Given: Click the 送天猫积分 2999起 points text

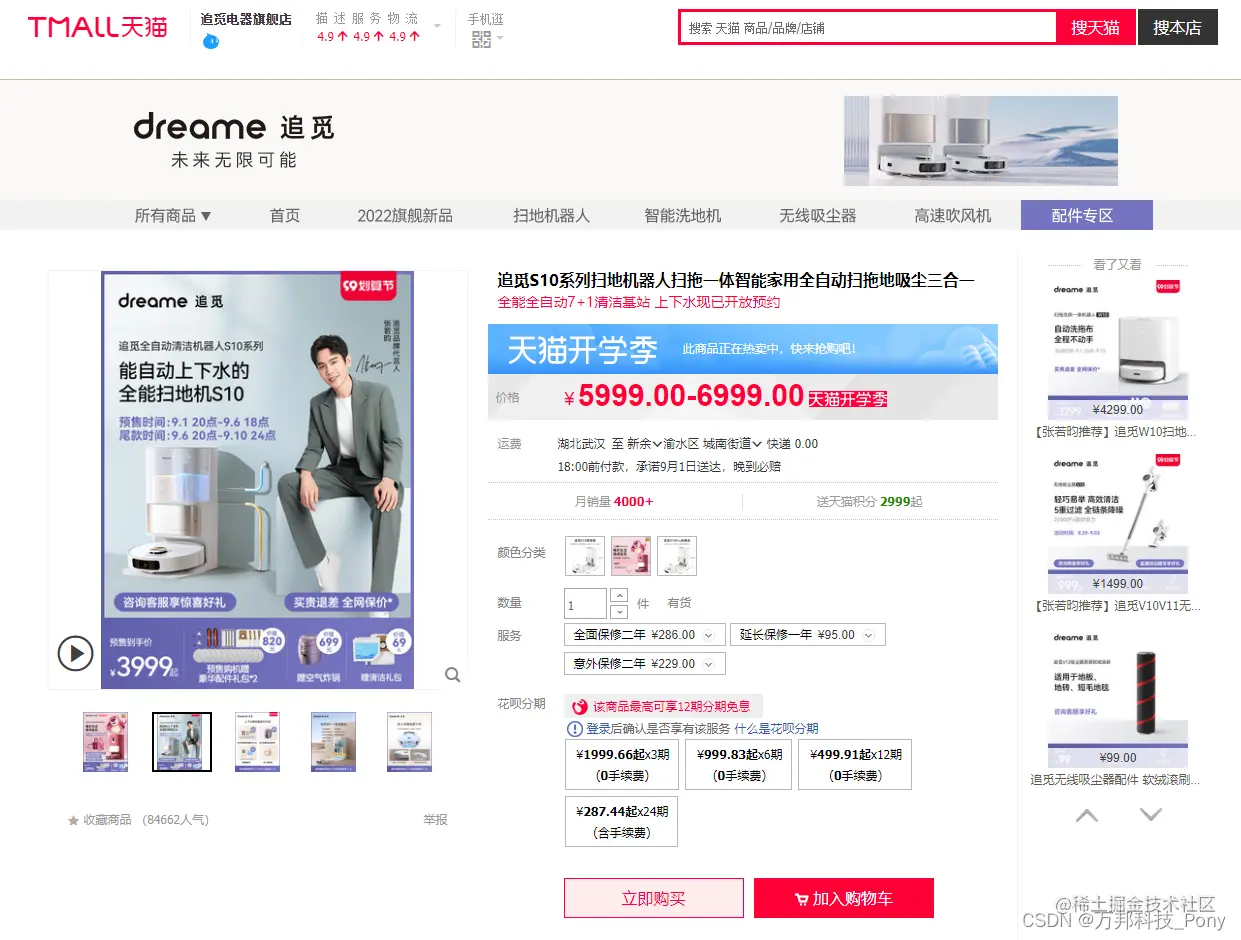Looking at the screenshot, I should click(869, 502).
